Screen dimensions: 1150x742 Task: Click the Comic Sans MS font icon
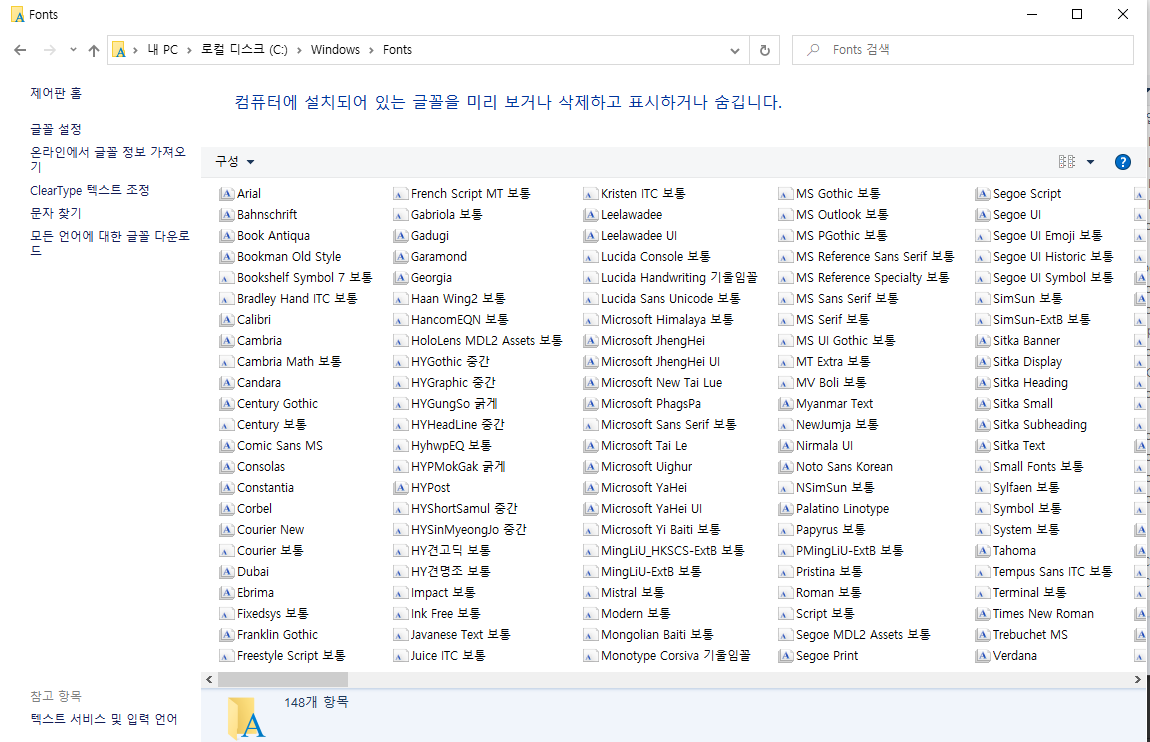click(227, 446)
